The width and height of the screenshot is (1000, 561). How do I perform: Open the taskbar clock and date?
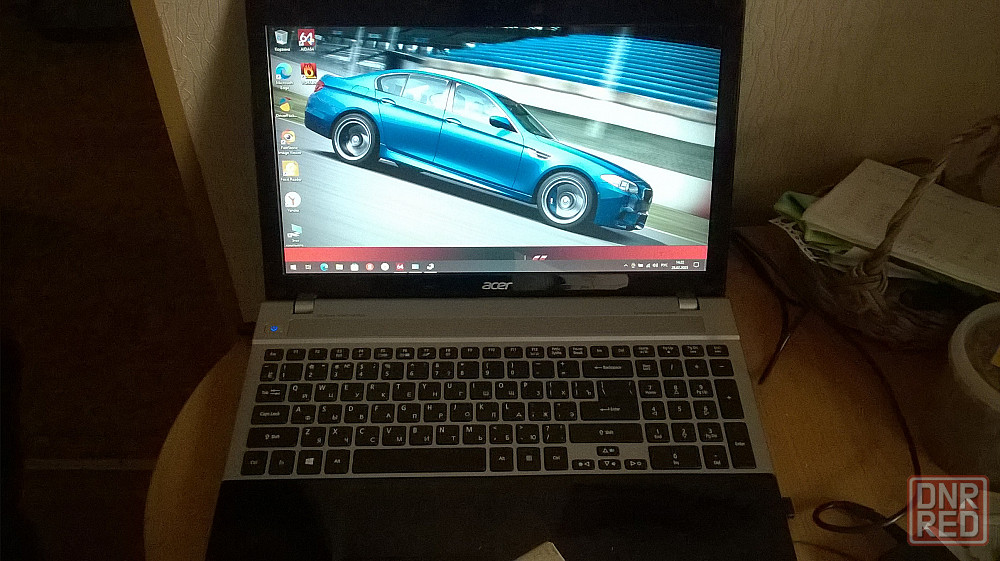coord(680,265)
